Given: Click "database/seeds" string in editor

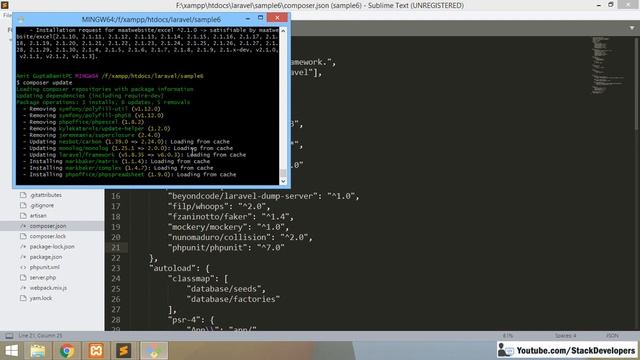Looking at the screenshot, I should pos(224,289).
